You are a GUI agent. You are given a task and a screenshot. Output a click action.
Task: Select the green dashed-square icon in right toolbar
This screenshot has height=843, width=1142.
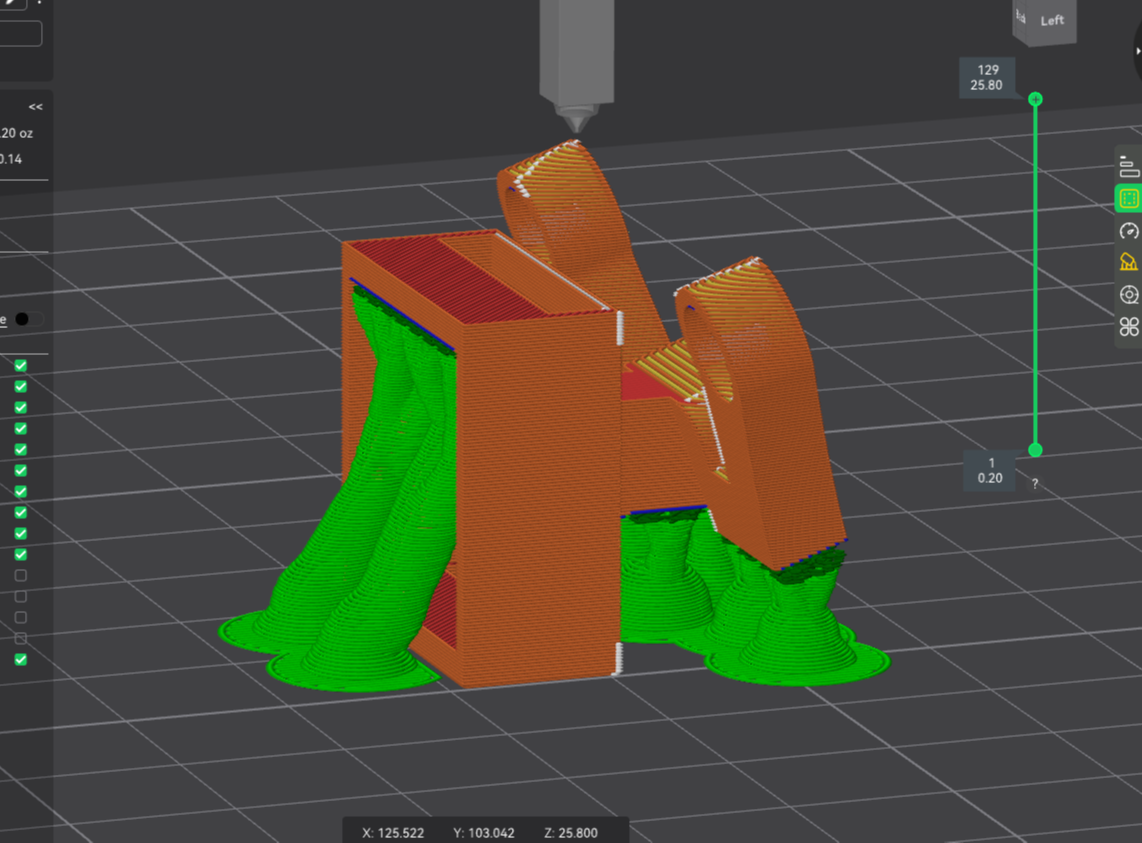(x=1129, y=199)
